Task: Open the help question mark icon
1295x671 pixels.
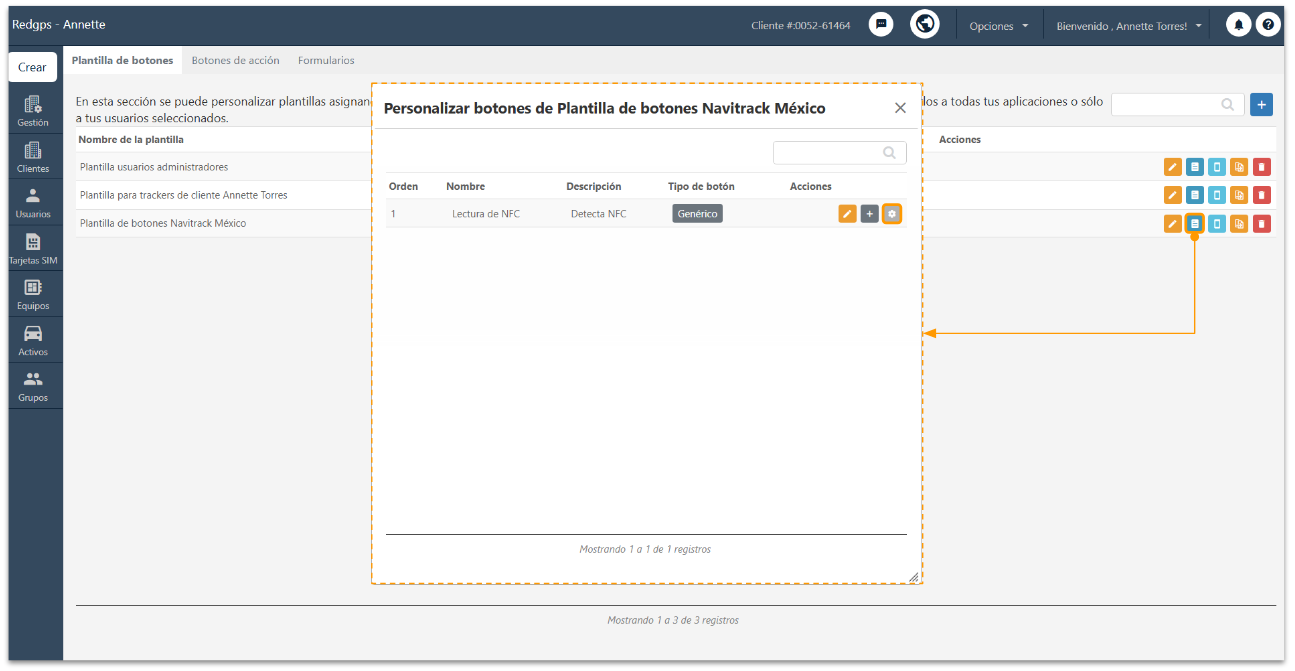Action: pyautogui.click(x=1268, y=25)
